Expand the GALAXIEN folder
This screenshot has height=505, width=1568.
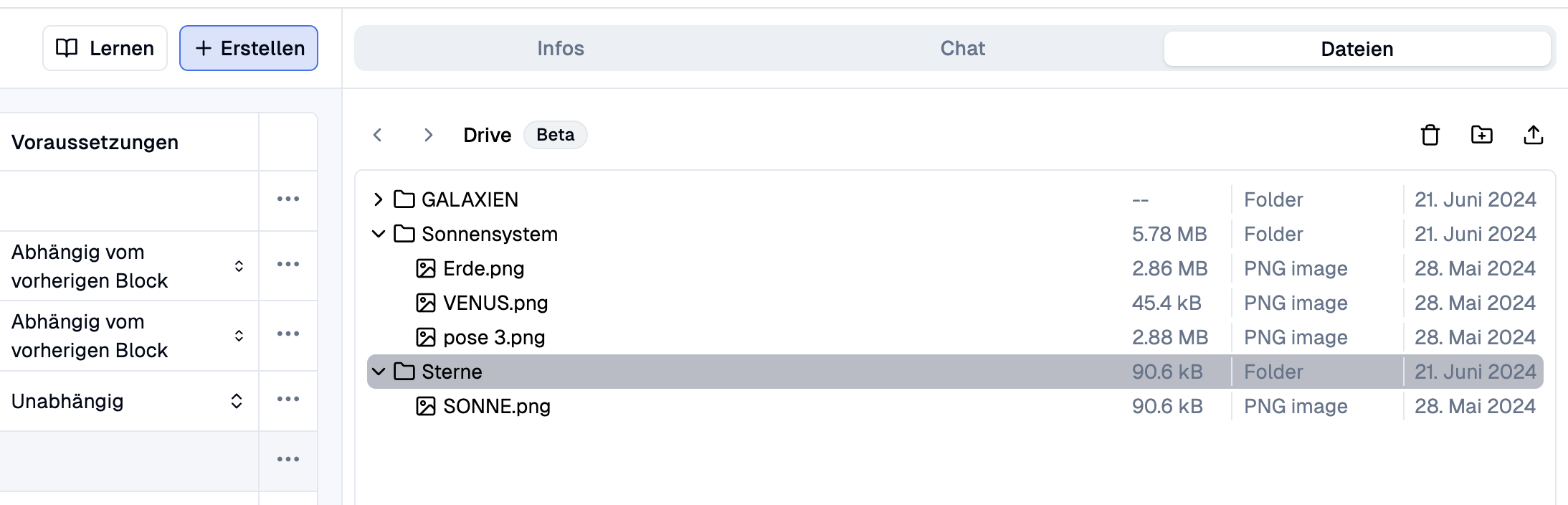[379, 199]
